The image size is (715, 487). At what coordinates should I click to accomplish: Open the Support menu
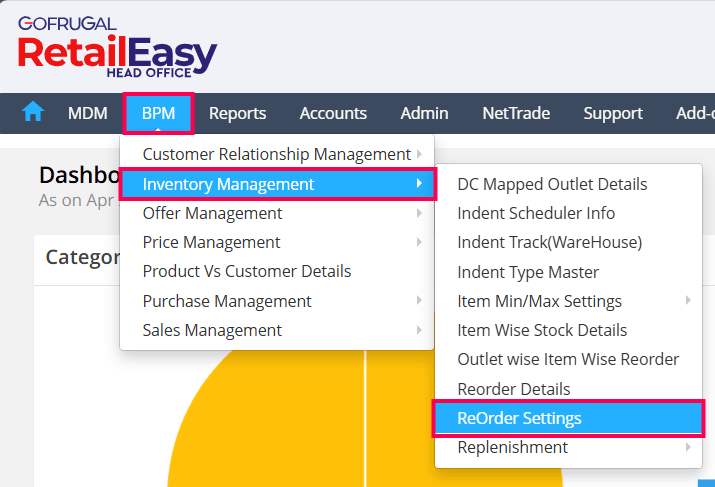[613, 113]
